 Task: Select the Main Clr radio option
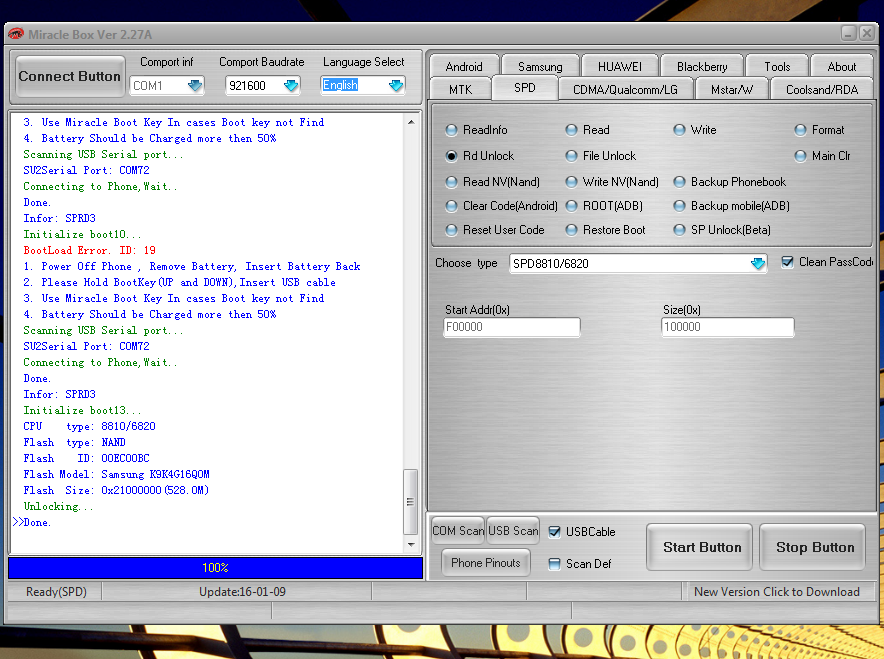click(x=801, y=156)
